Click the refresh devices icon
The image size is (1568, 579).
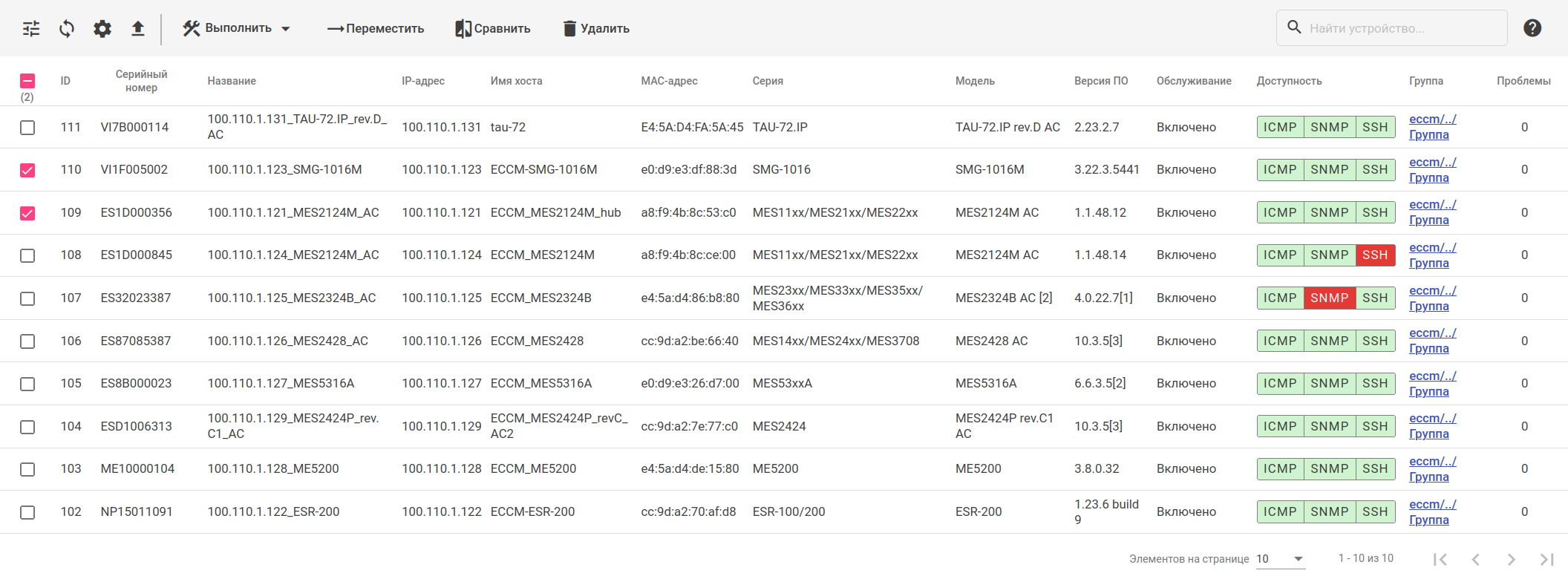point(67,29)
